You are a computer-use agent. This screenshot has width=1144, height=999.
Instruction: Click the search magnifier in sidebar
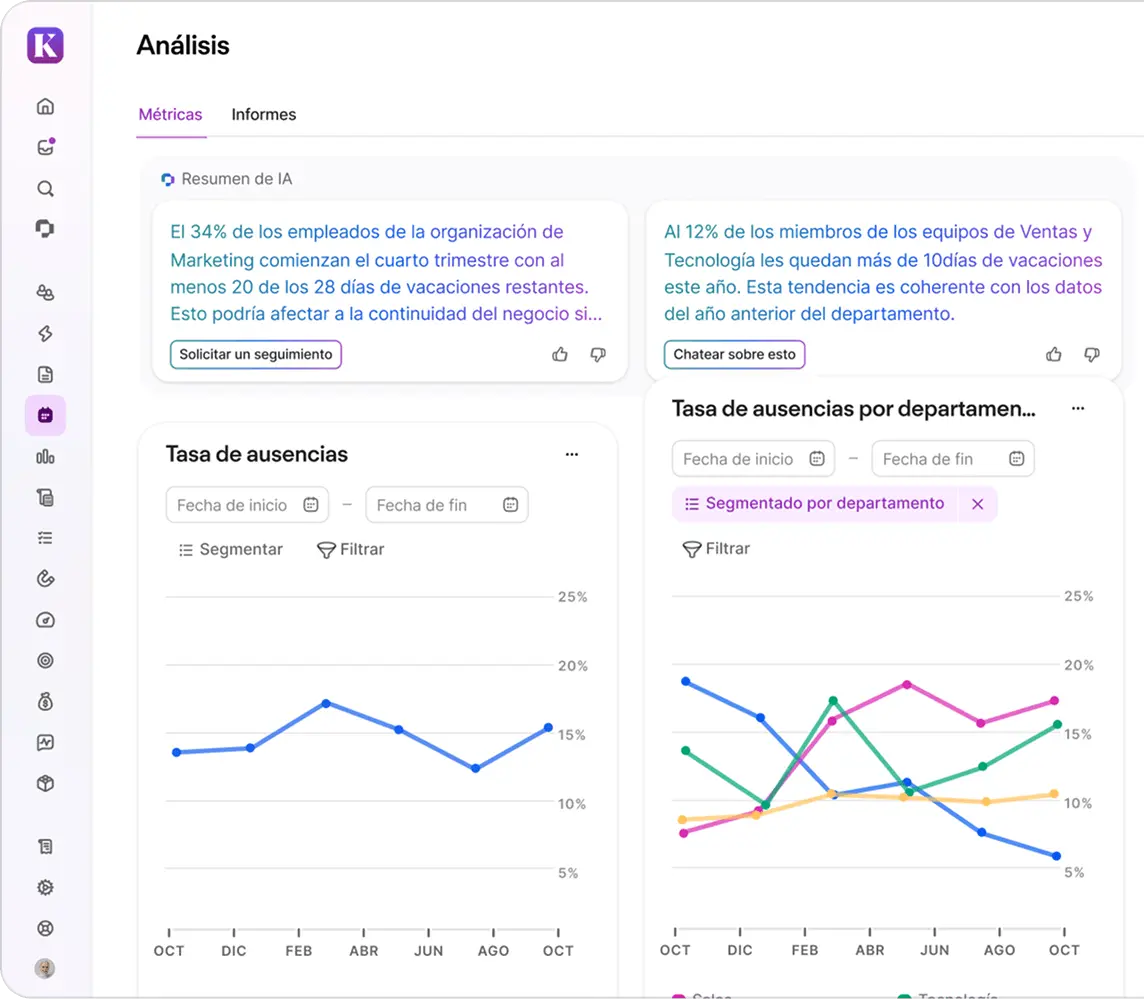(45, 189)
